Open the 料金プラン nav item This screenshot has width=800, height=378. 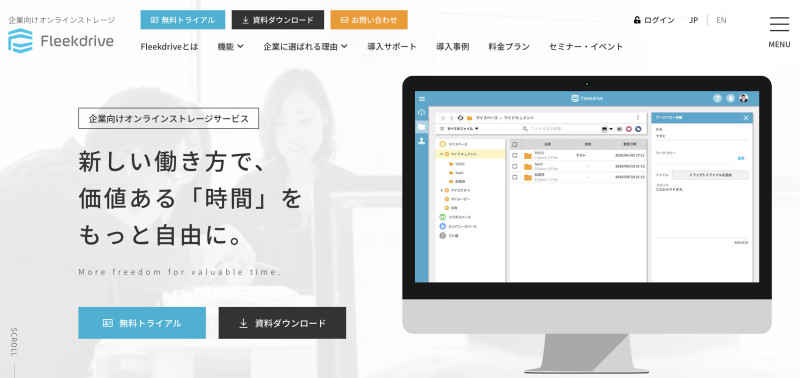509,46
